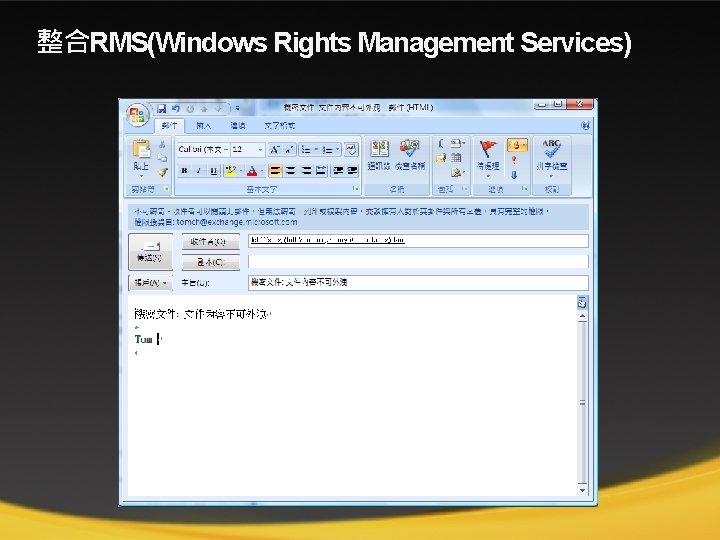Click the Attach File paperclip icon
This screenshot has height=540, width=720.
click(440, 144)
